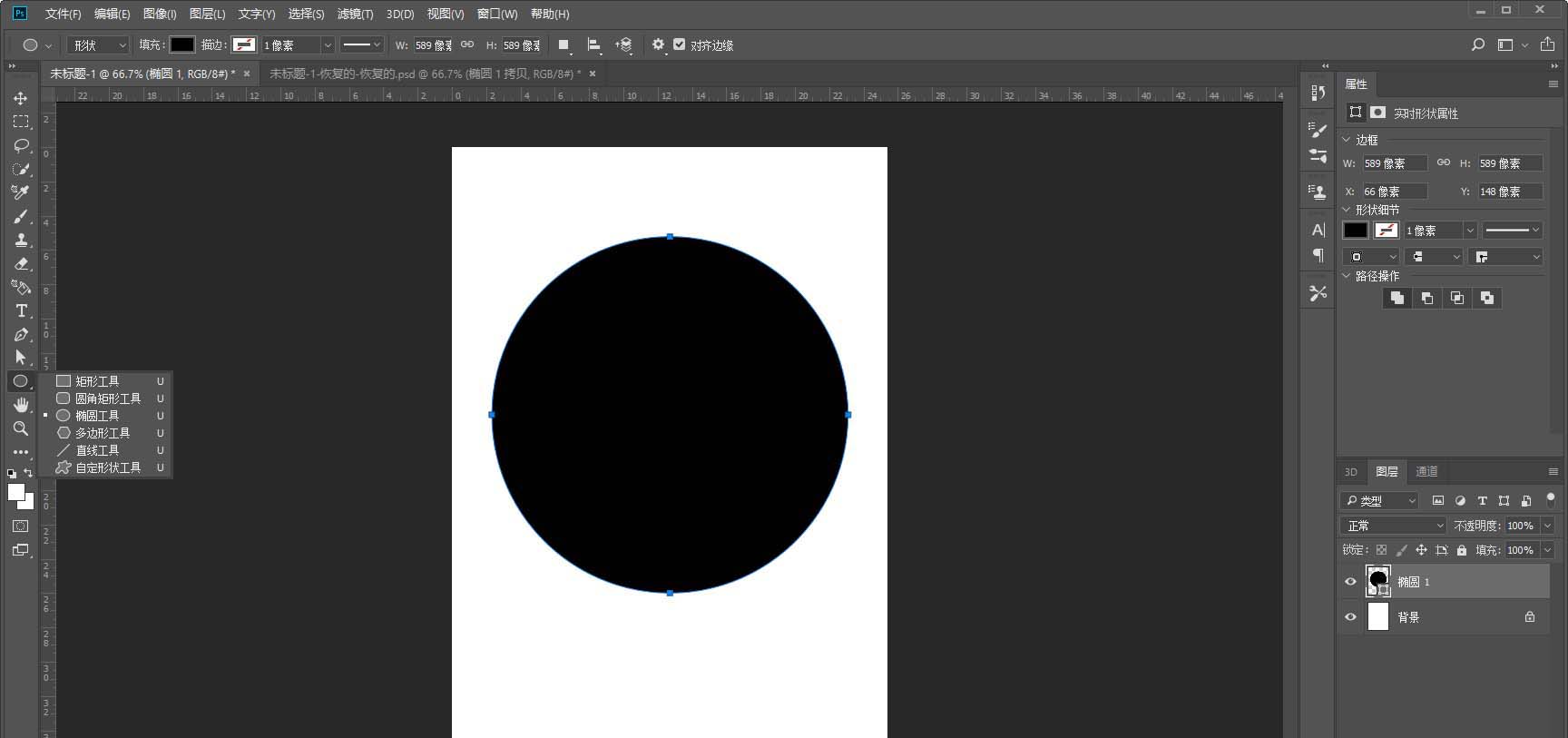1568x738 pixels.
Task: Select the Horizontal Type tool
Action: [20, 310]
